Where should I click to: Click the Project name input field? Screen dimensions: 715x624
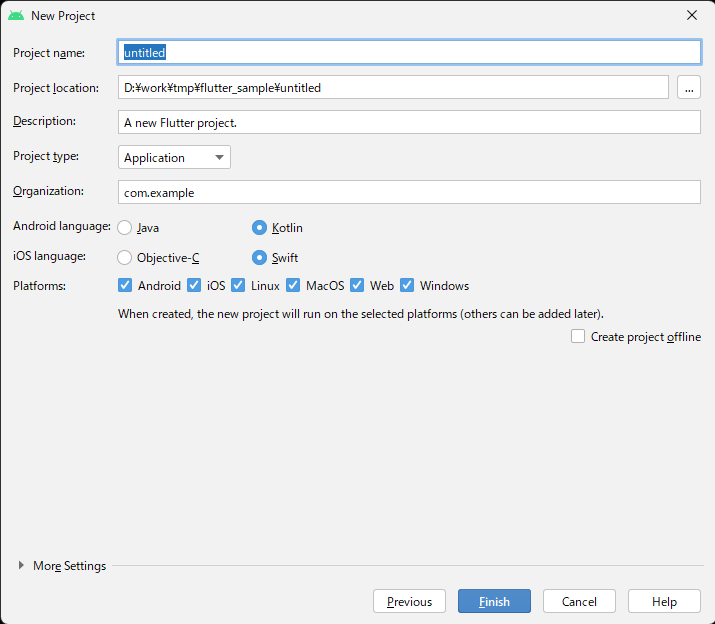(x=409, y=52)
